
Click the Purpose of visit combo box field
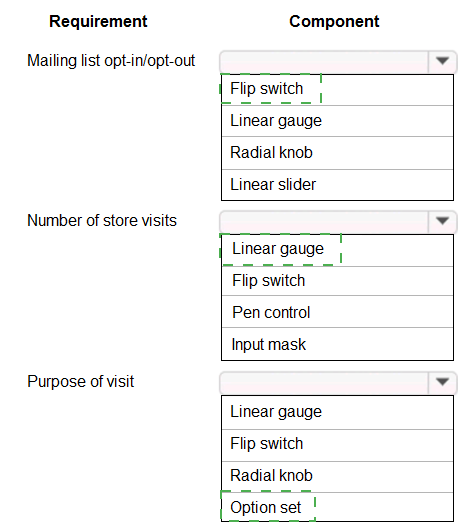click(324, 382)
